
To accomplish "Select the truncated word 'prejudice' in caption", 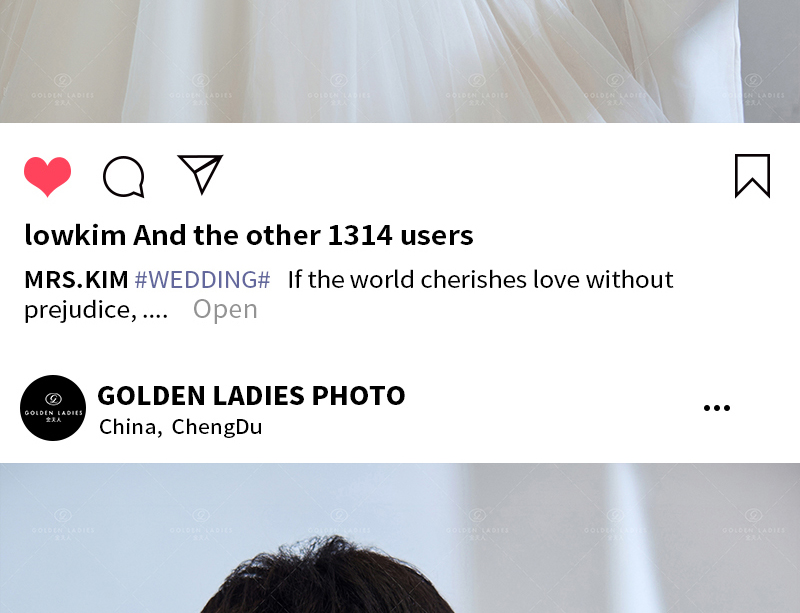I will point(80,310).
